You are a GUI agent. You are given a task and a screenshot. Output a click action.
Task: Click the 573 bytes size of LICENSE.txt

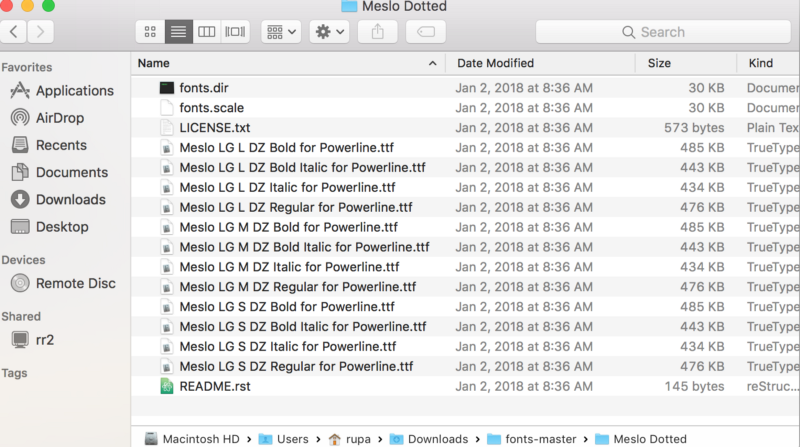tap(694, 128)
